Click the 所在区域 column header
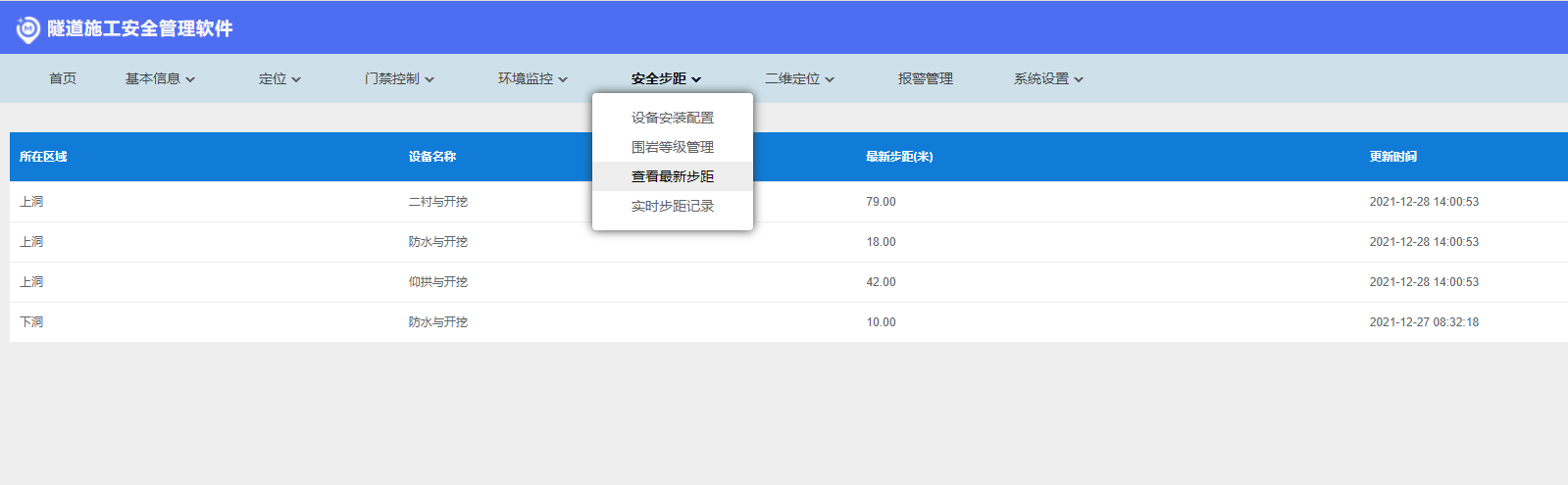 43,157
